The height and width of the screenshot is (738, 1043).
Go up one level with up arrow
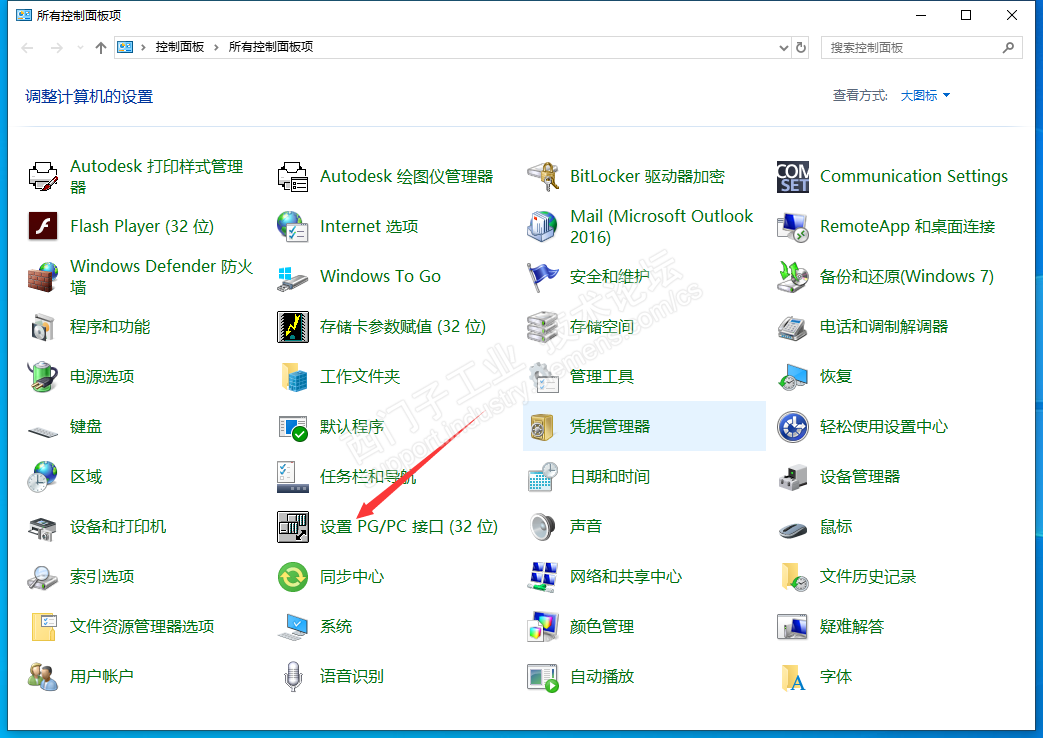(x=100, y=47)
